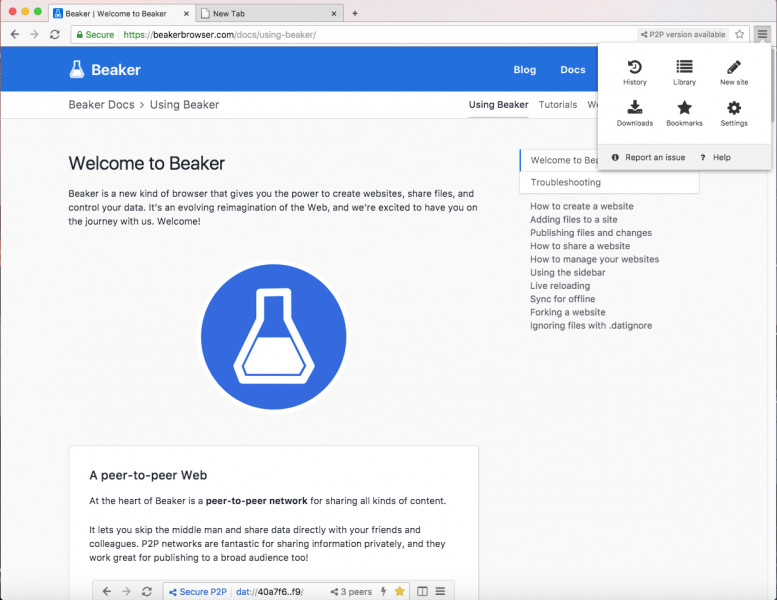Open Ignoring files with .datignore link

click(x=591, y=326)
